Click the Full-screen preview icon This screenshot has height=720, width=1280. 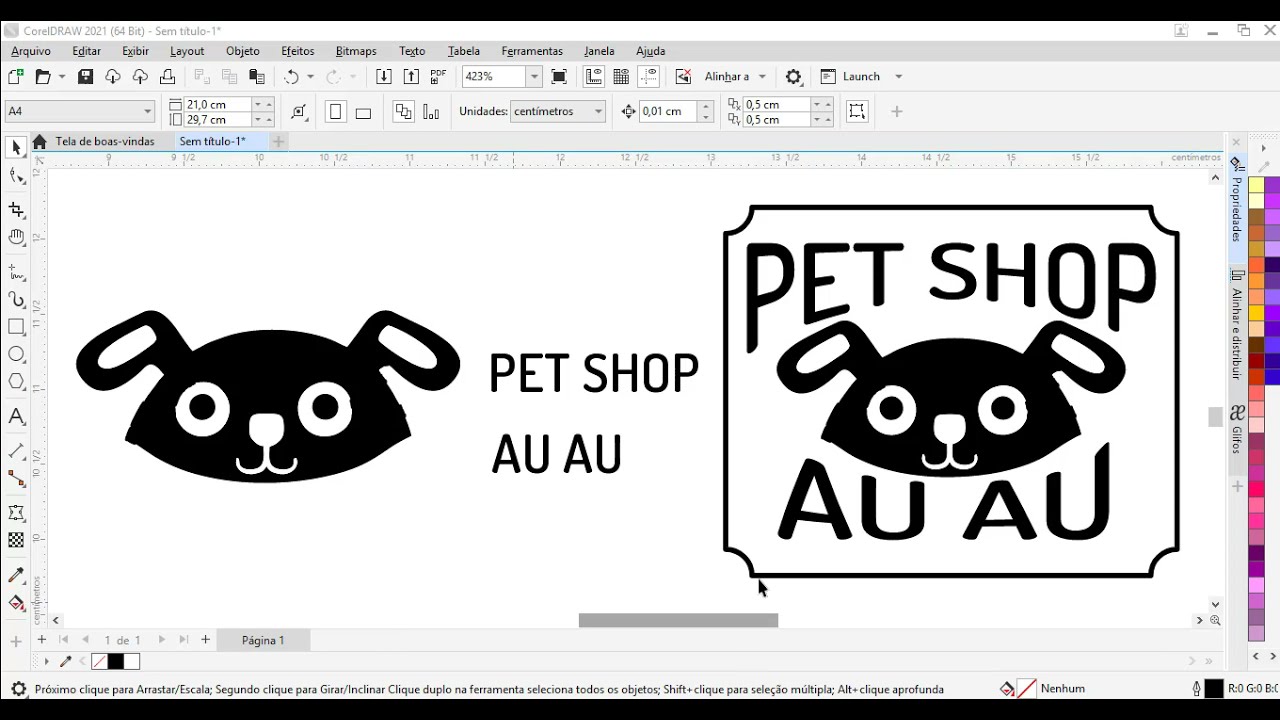coord(559,76)
